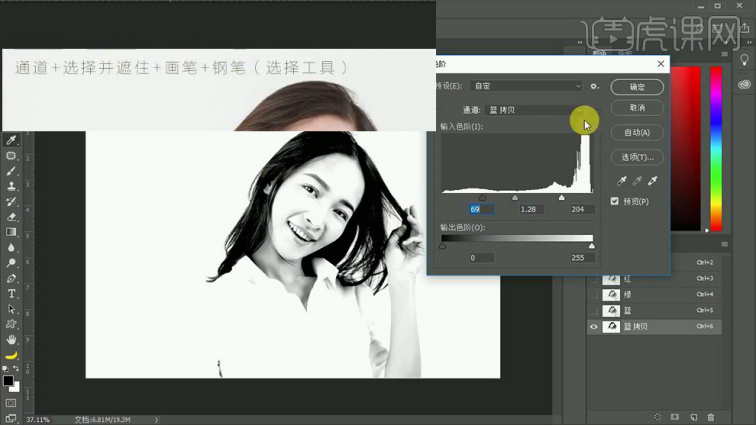This screenshot has width=756, height=426.
Task: Select the Dodge tool
Action: click(x=11, y=263)
